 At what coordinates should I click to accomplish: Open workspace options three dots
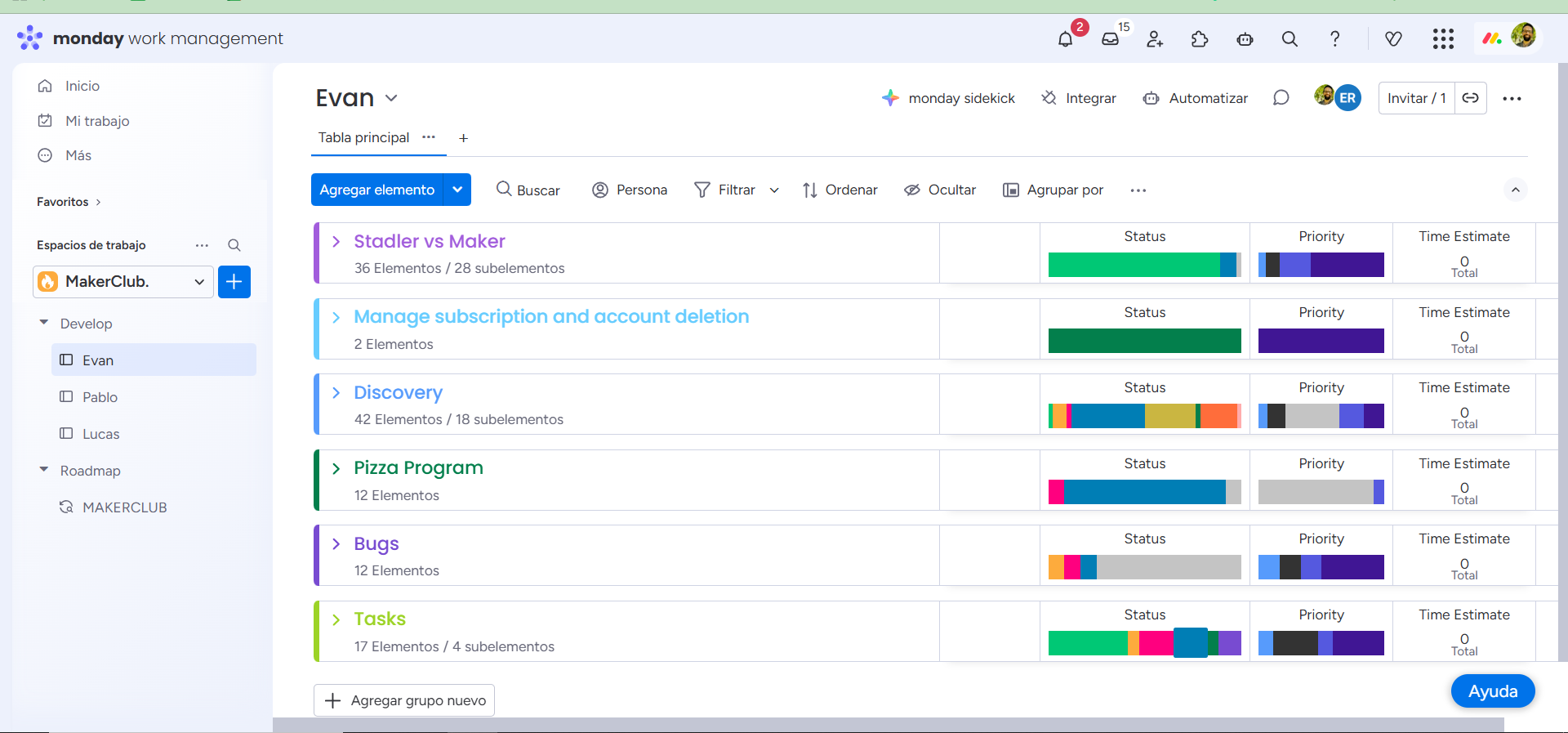202,245
